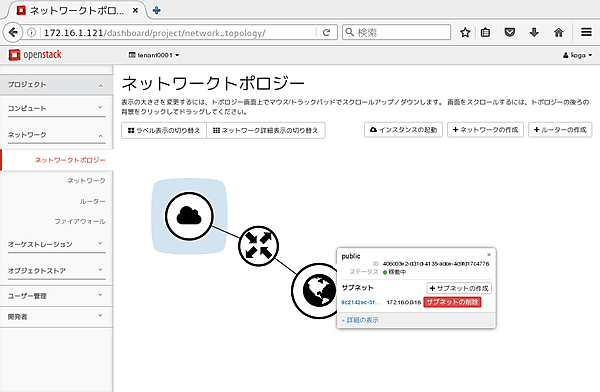
Task: Close the public network popup
Action: pos(489,255)
